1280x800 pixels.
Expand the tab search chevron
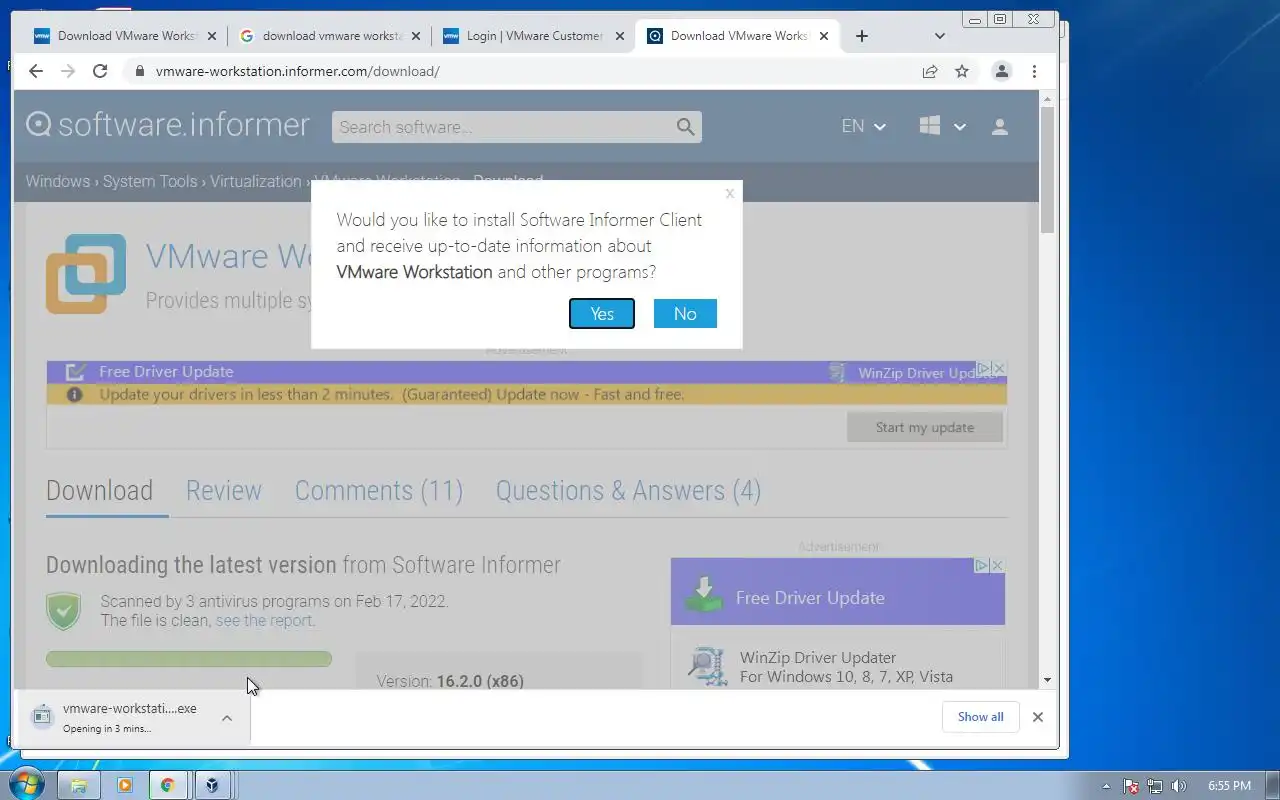pyautogui.click(x=939, y=36)
